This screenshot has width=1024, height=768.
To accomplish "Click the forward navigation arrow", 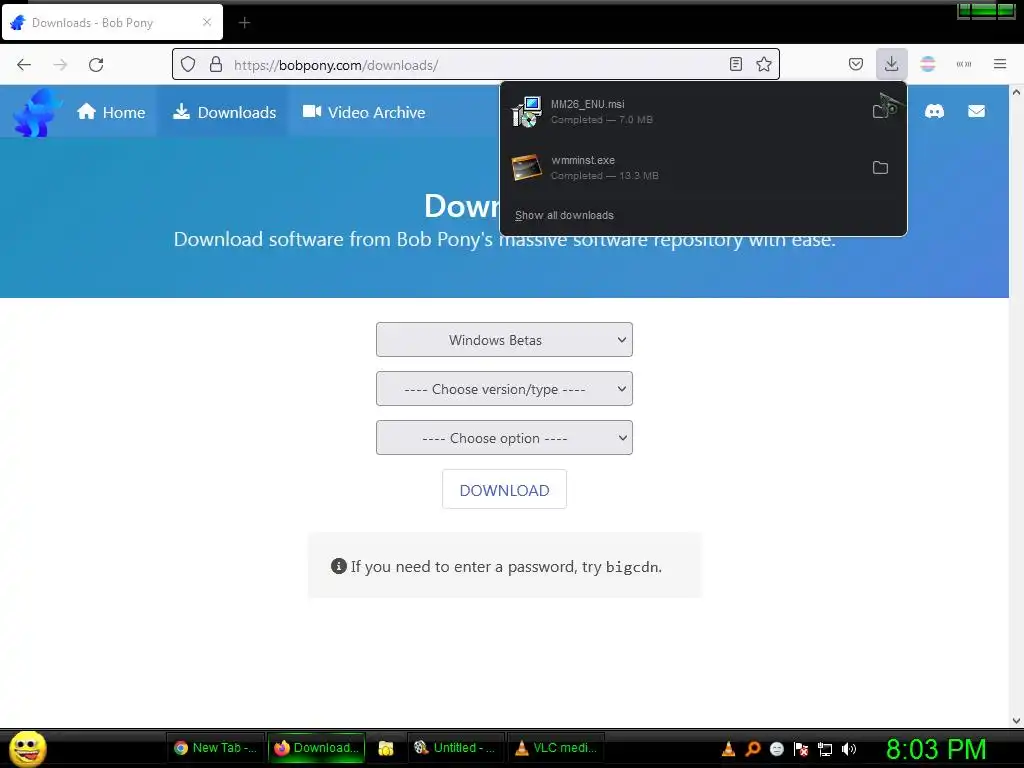I will coord(60,65).
